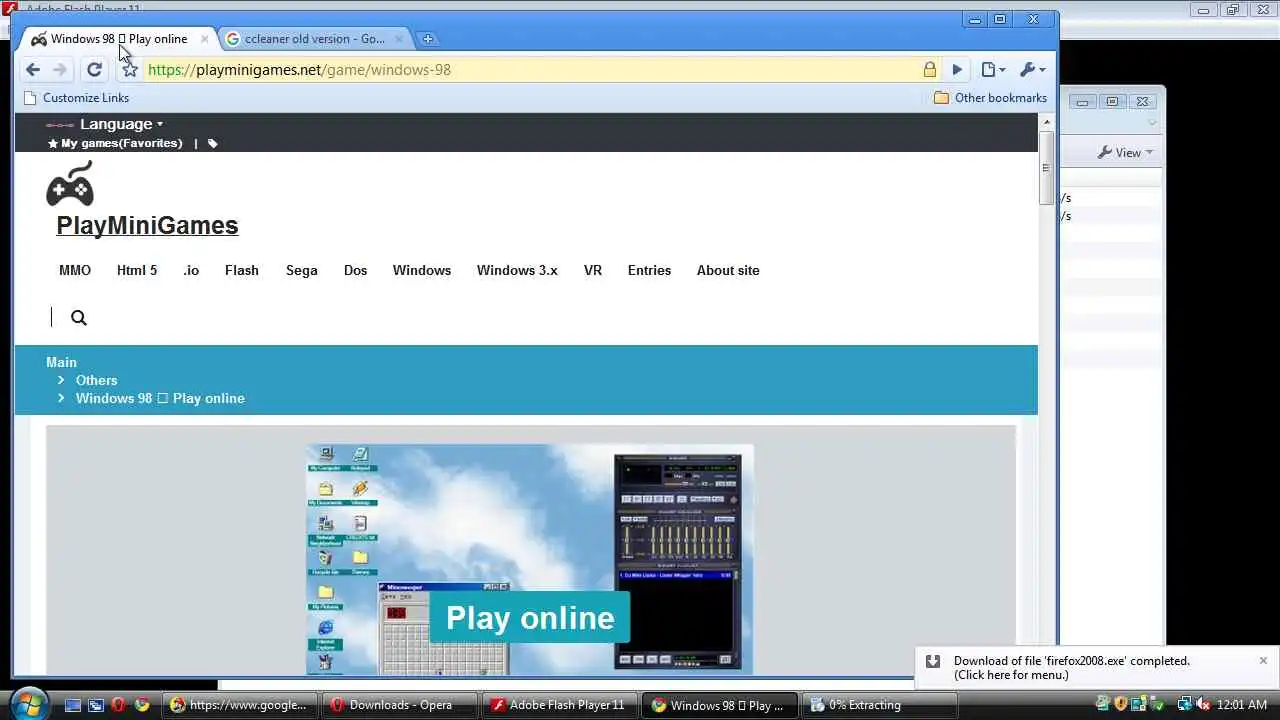
Task: Launch Chrome from Quick Launch
Action: pyautogui.click(x=142, y=705)
